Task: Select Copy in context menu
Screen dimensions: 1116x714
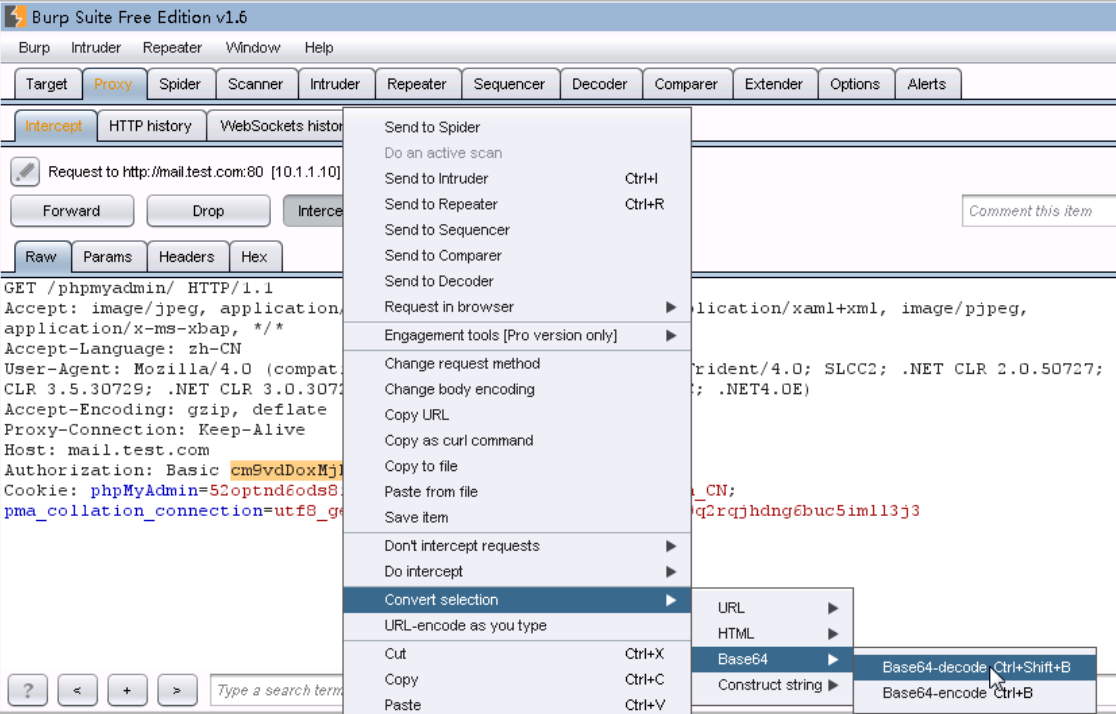Action: pos(517,680)
